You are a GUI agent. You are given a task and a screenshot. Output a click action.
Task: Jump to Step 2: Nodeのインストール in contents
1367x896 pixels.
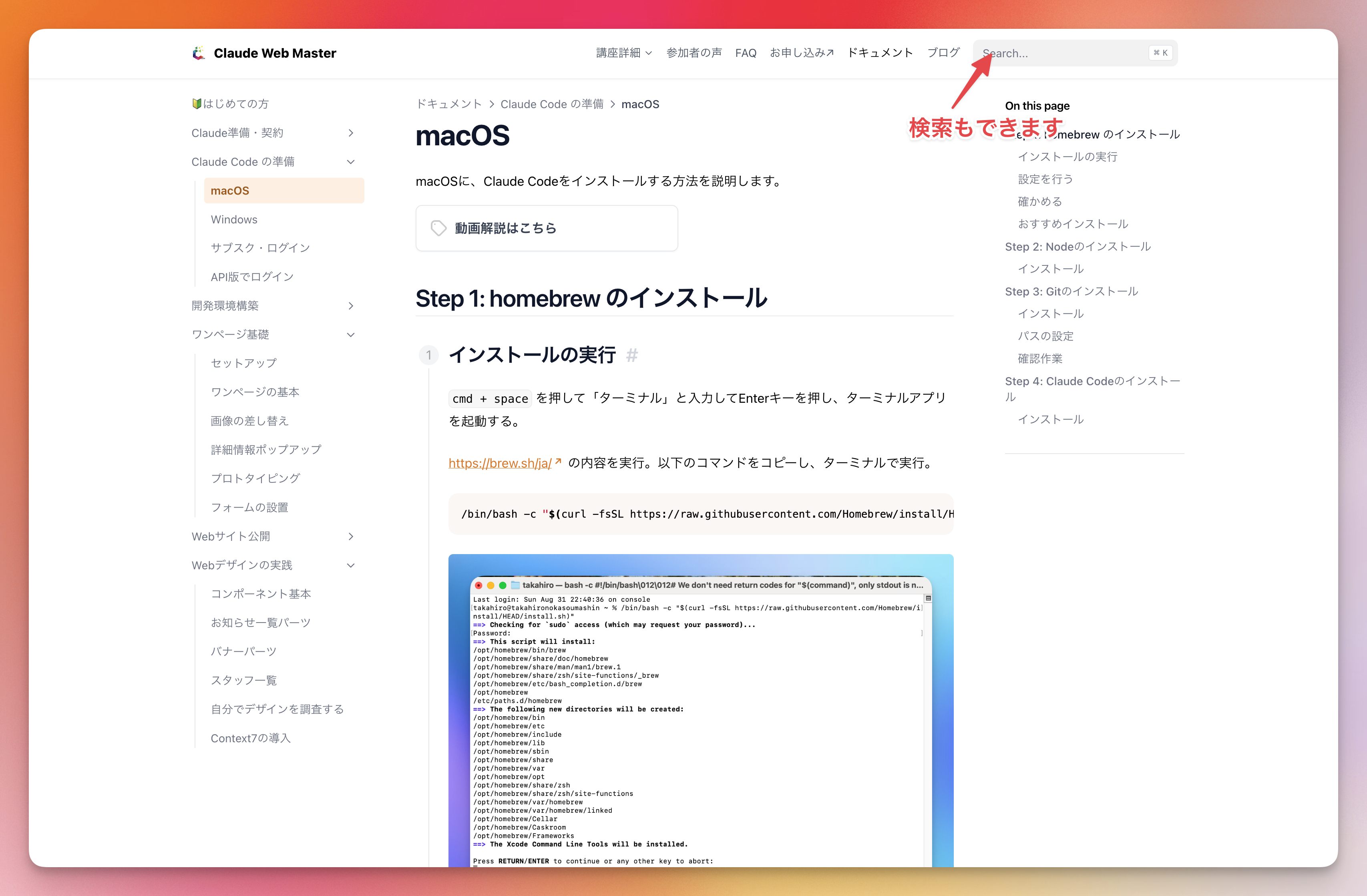[1078, 247]
